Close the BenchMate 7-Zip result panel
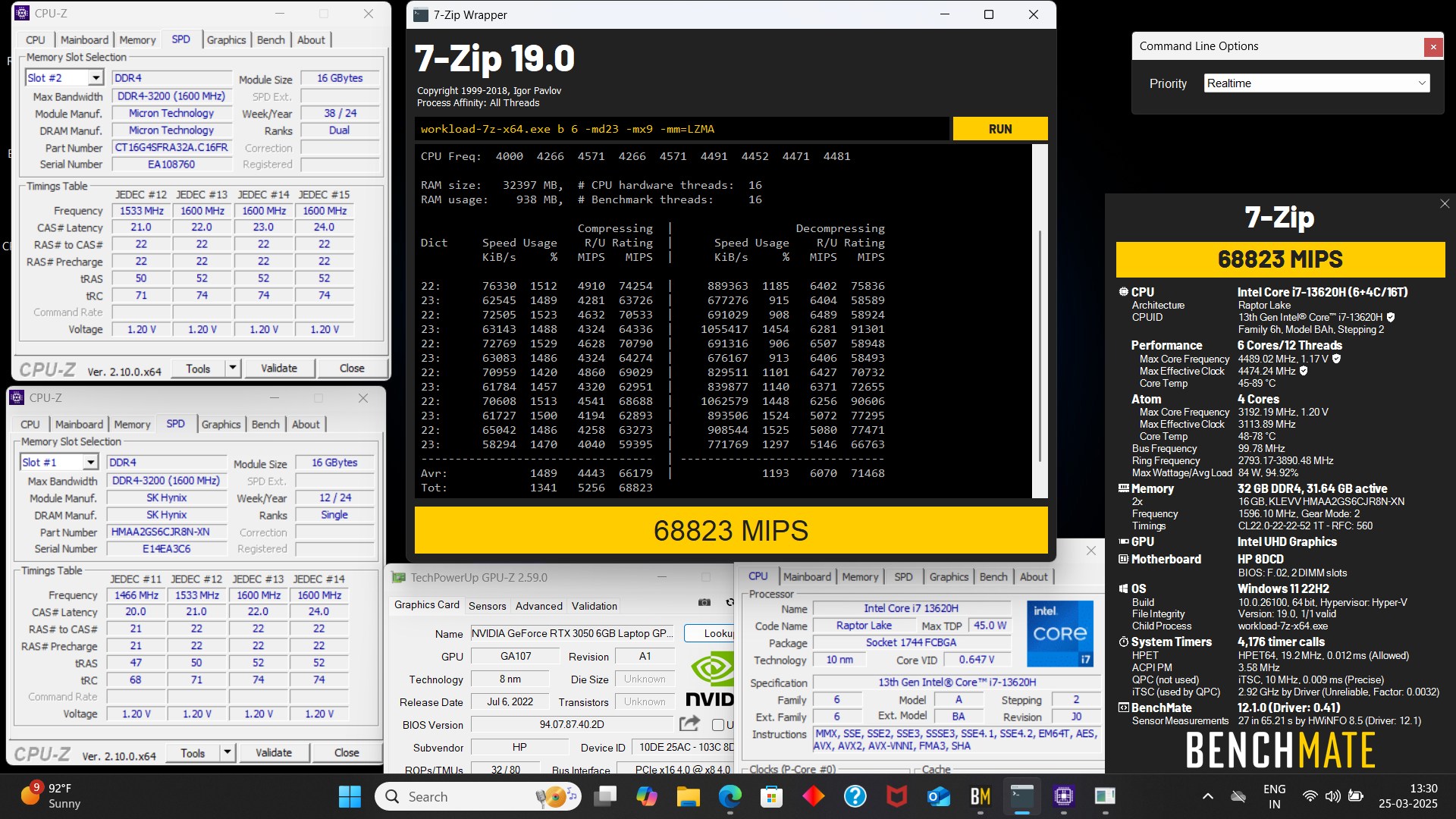Image resolution: width=1456 pixels, height=819 pixels. [1444, 204]
